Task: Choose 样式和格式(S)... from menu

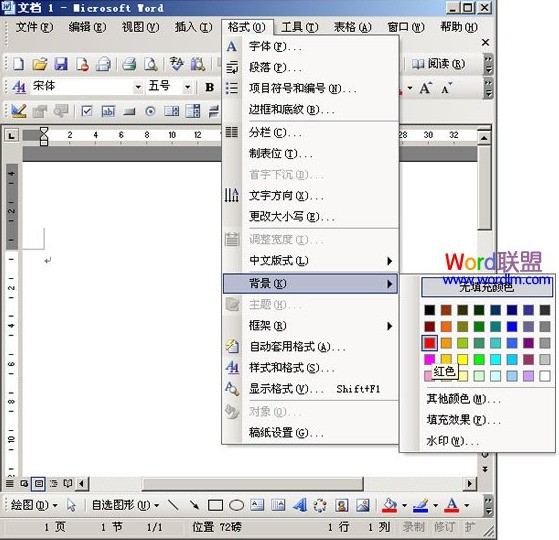Action: [310, 367]
